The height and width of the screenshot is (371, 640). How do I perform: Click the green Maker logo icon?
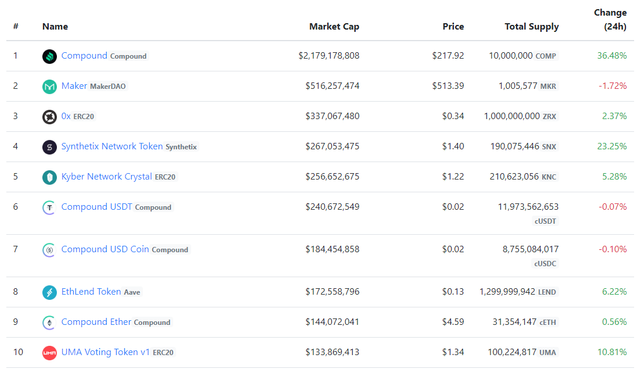(49, 87)
